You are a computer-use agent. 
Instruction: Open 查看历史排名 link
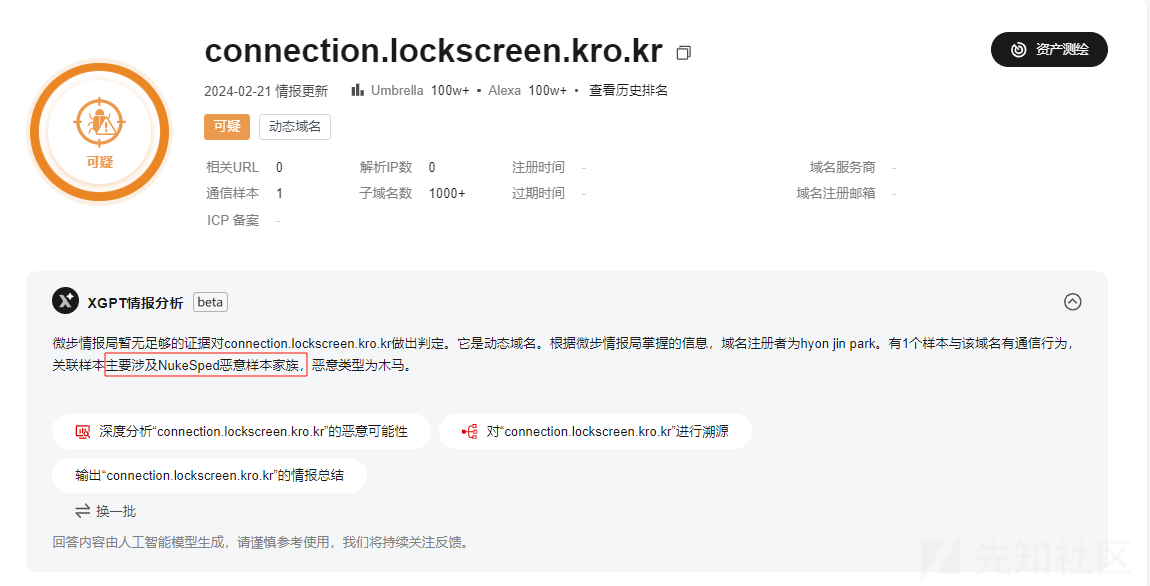click(629, 90)
